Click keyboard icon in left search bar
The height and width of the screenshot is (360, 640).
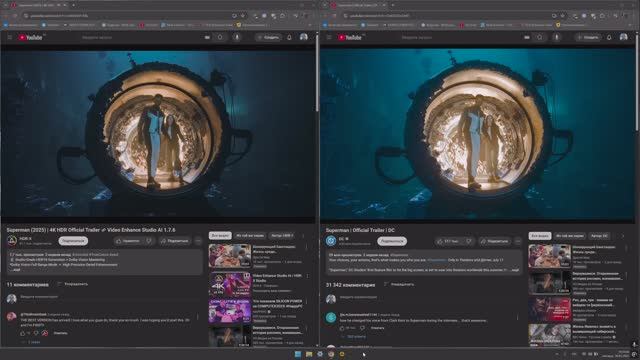(207, 38)
